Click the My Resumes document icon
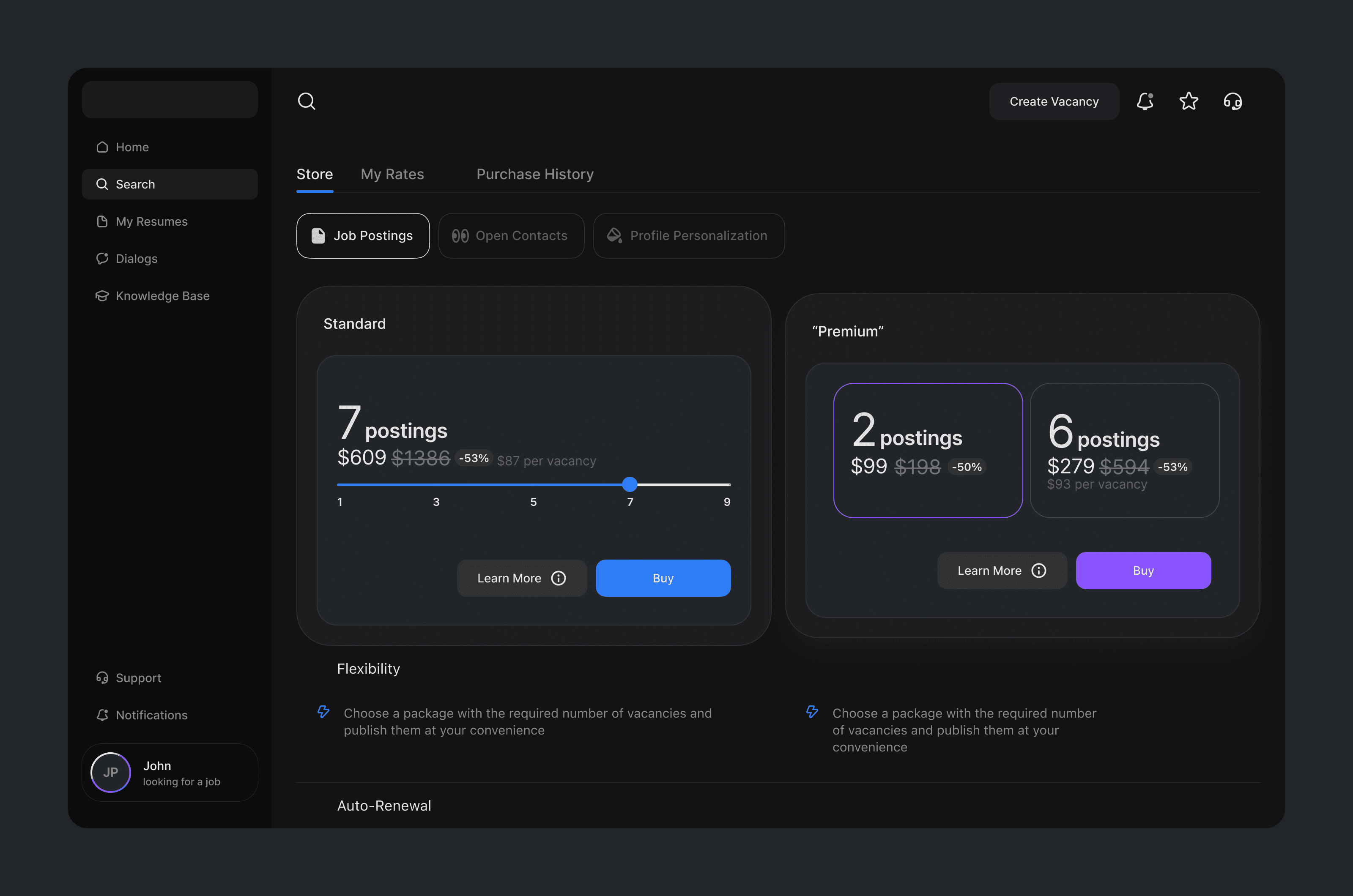Screen dimensions: 1353x896 [x=102, y=222]
